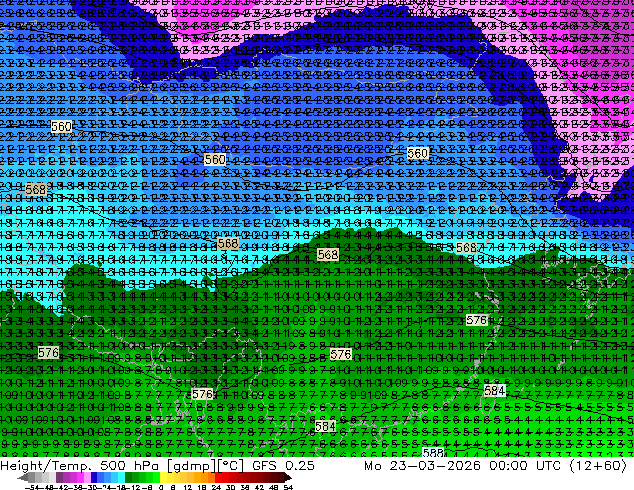
Task: Click the dark maroon right arrow of legend
Action: pos(288,477)
